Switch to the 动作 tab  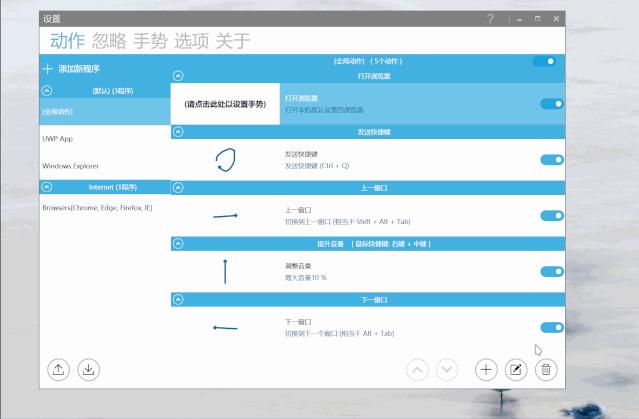67,41
